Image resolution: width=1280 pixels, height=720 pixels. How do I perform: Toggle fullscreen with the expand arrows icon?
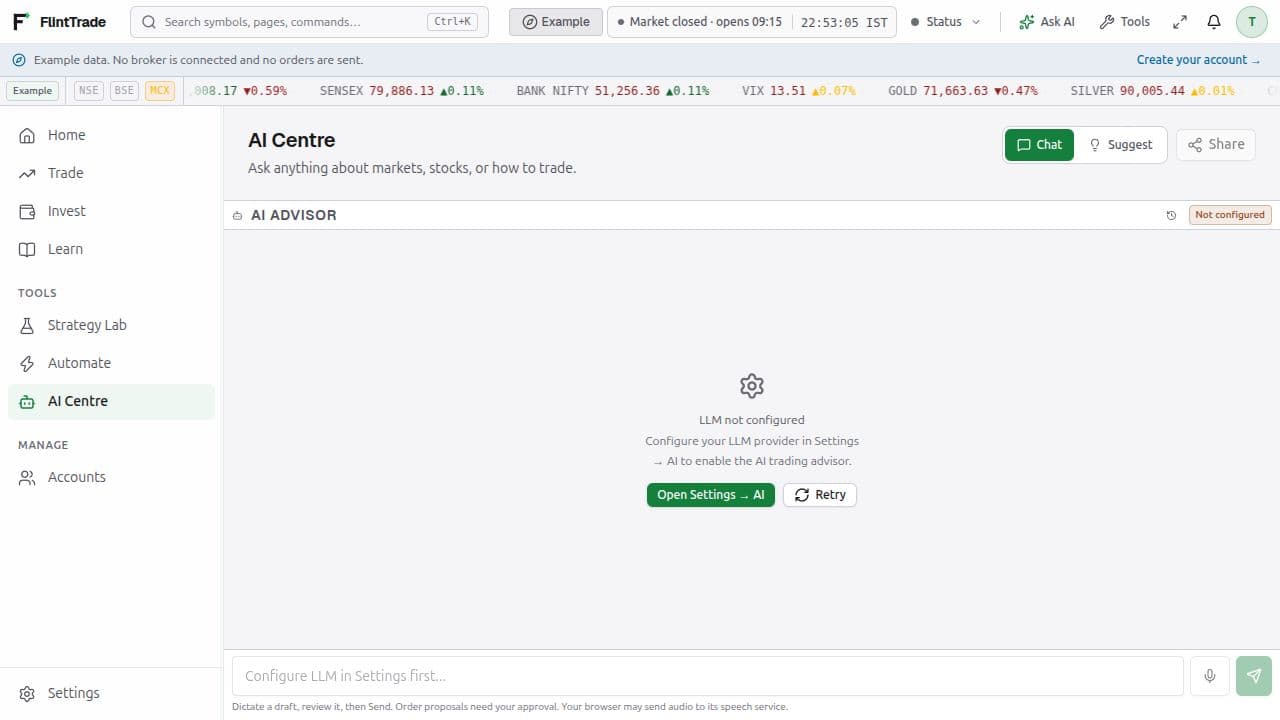pyautogui.click(x=1180, y=22)
